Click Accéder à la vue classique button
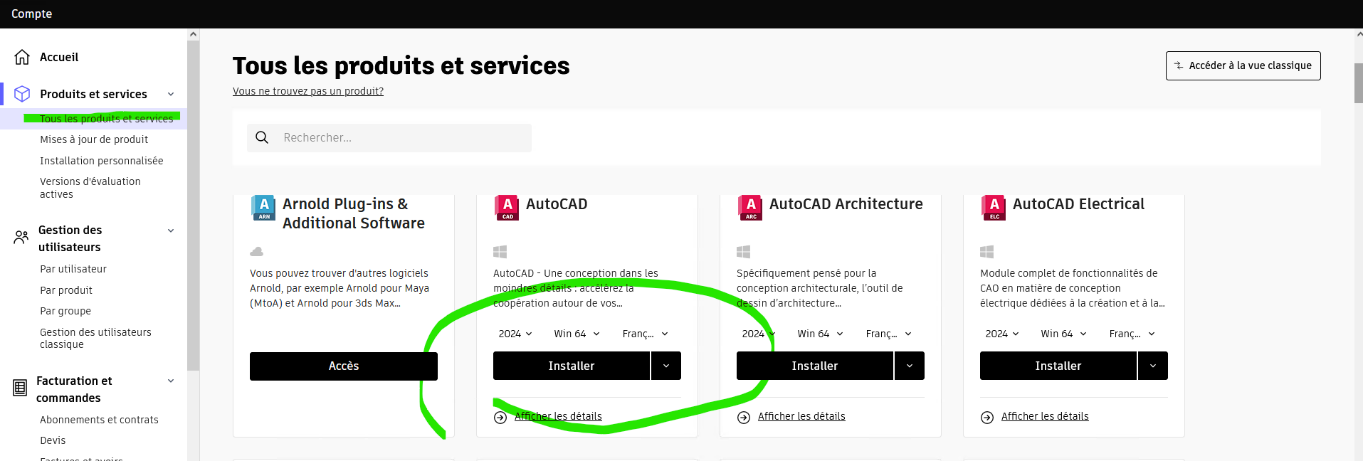The image size is (1363, 461). 1243,66
